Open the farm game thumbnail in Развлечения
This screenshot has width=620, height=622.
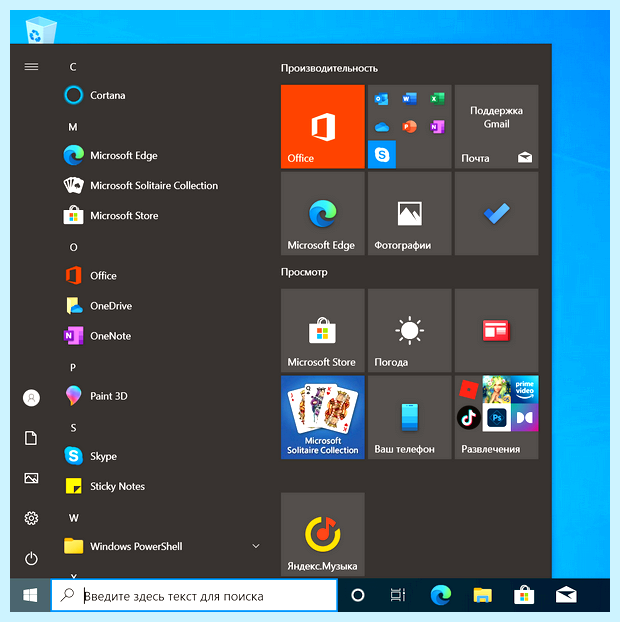pos(497,390)
